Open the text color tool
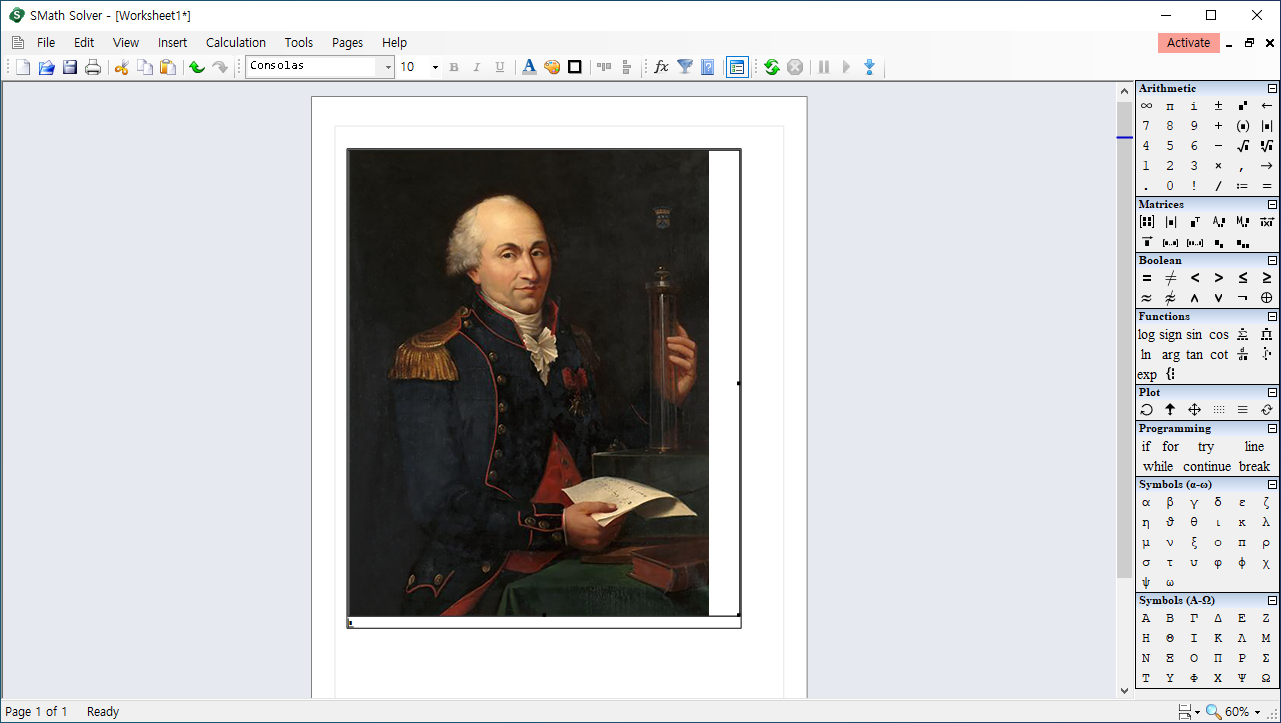 529,67
